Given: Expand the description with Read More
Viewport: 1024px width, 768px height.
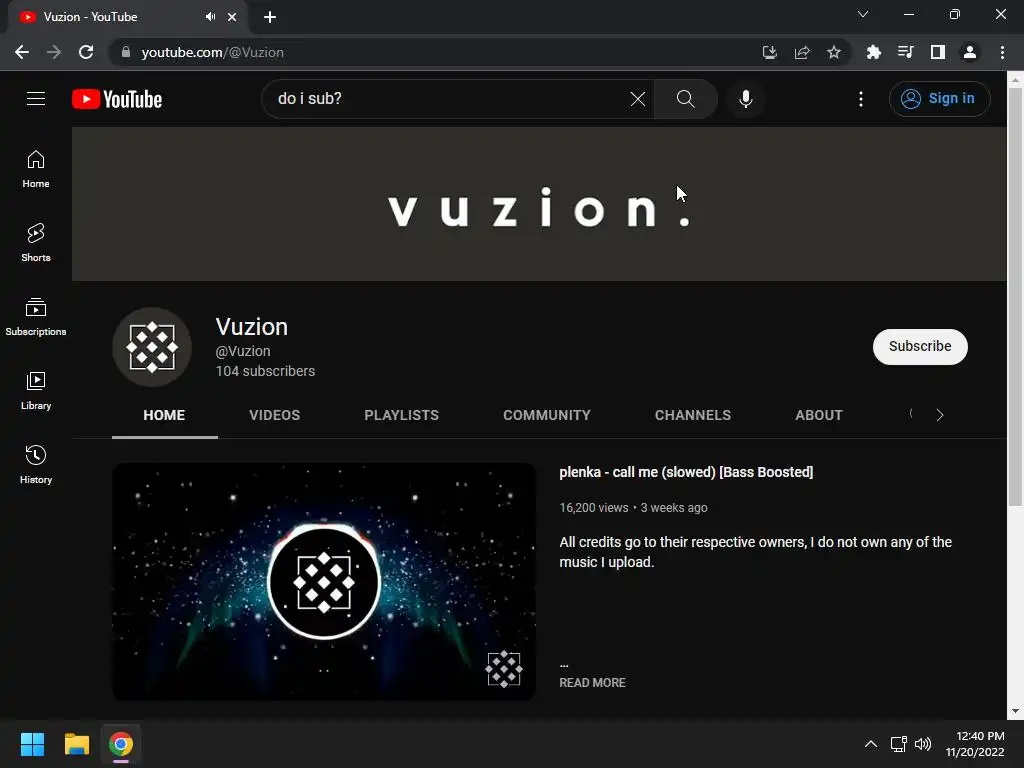Looking at the screenshot, I should point(592,682).
